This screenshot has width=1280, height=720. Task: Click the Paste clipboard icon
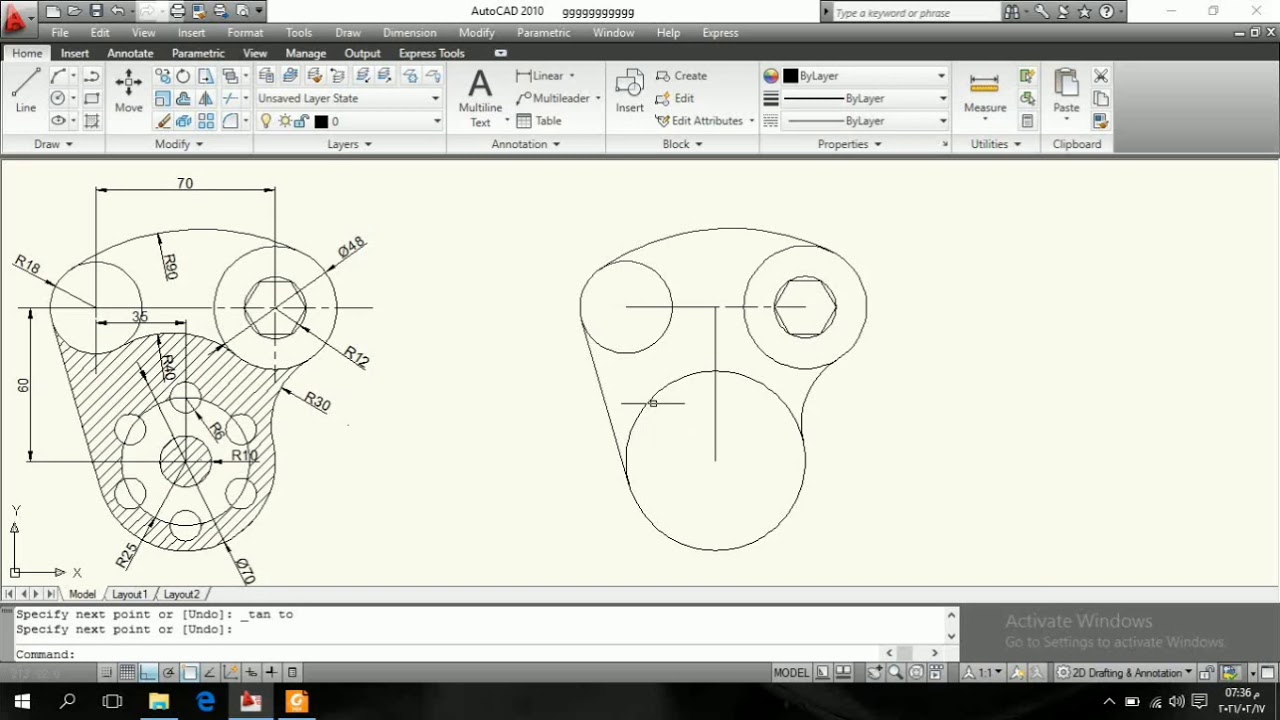pyautogui.click(x=1066, y=92)
